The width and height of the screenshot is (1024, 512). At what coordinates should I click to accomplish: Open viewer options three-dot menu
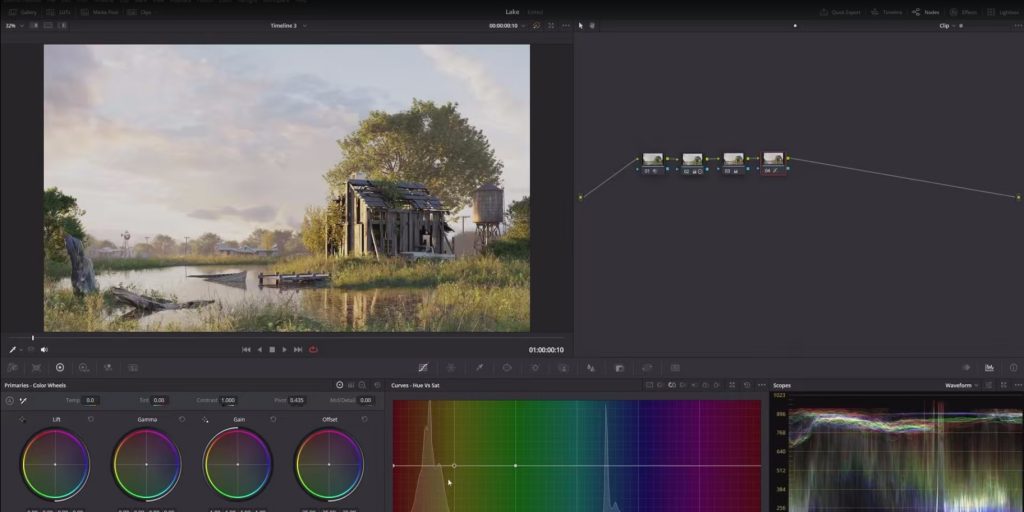coord(566,25)
